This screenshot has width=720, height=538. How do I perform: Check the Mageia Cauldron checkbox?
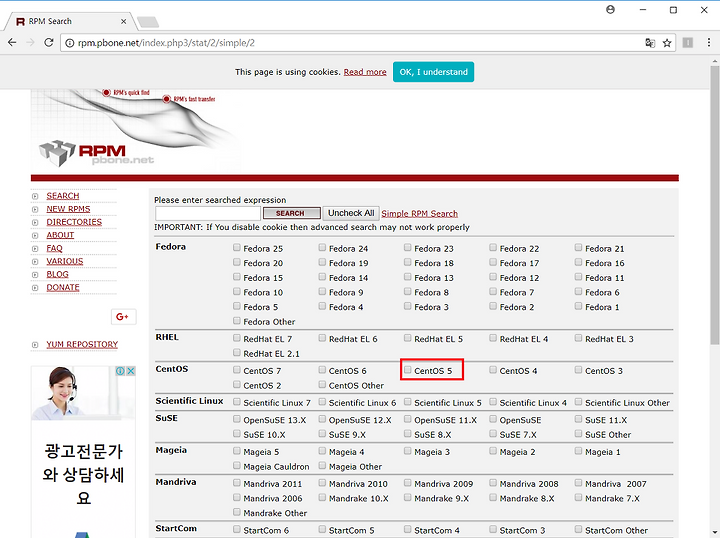pyautogui.click(x=236, y=465)
